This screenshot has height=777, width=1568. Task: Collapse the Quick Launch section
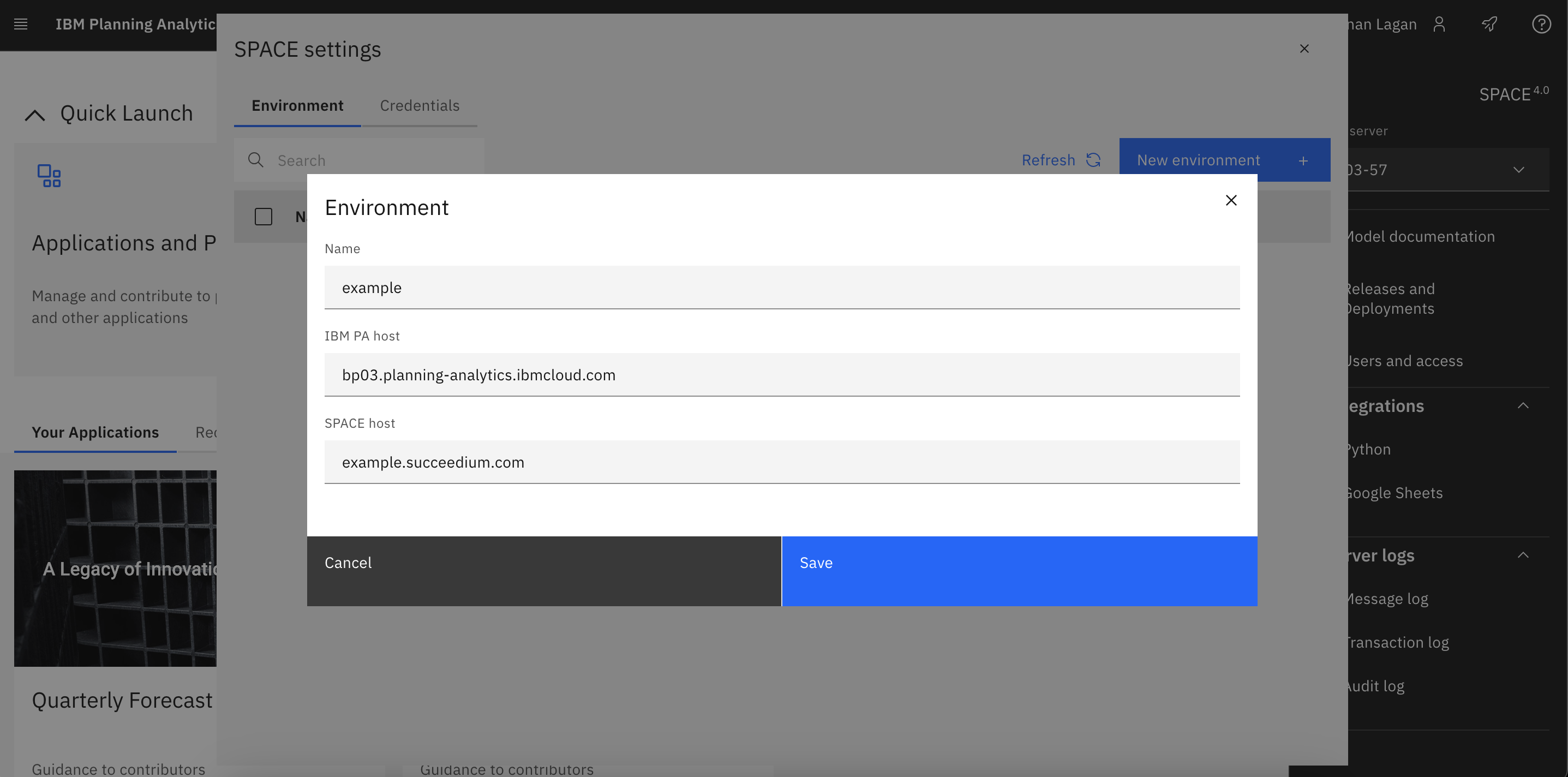35,115
